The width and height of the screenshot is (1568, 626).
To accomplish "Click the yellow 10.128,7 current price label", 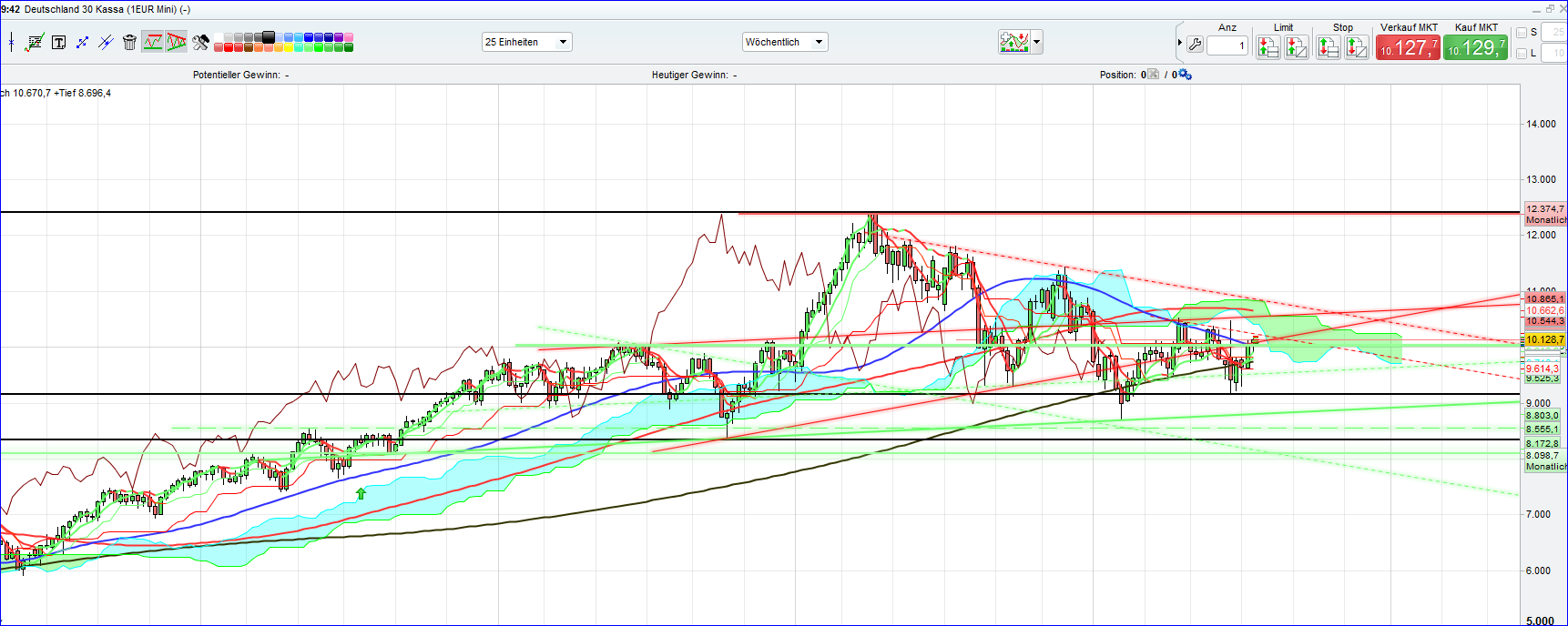I will click(x=1544, y=339).
